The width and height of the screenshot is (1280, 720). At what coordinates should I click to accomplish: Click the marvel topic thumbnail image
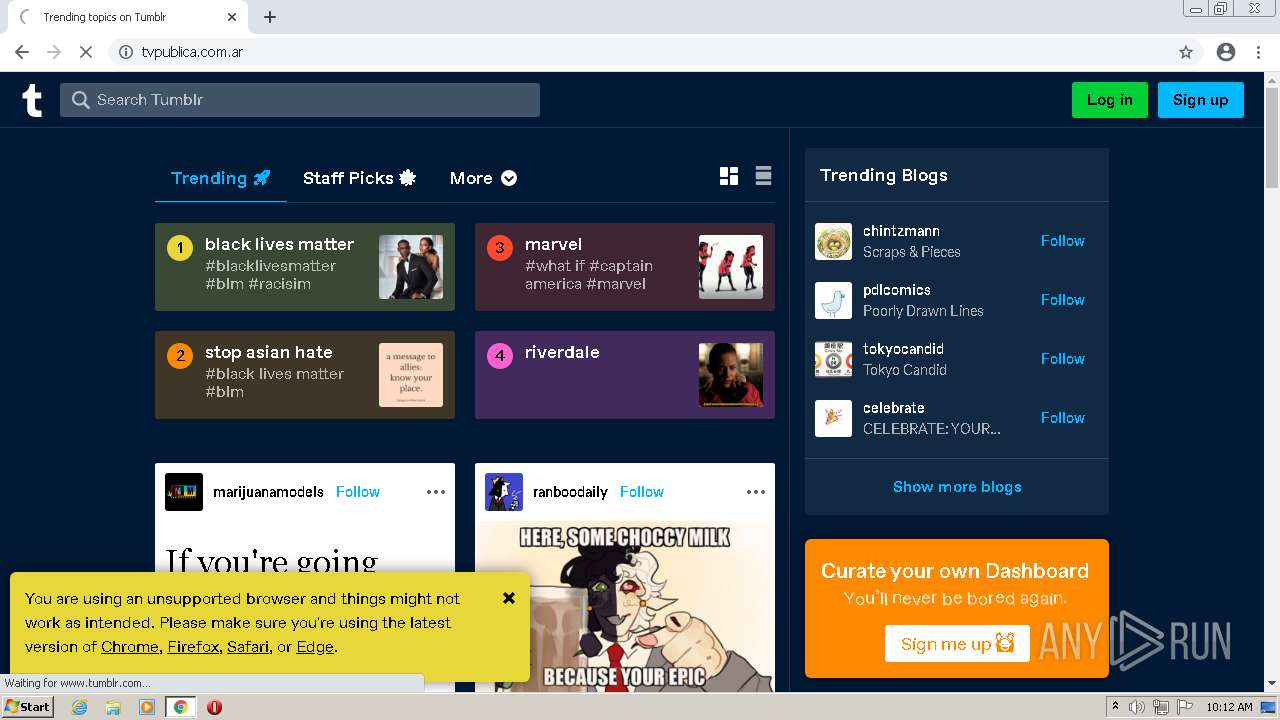731,267
